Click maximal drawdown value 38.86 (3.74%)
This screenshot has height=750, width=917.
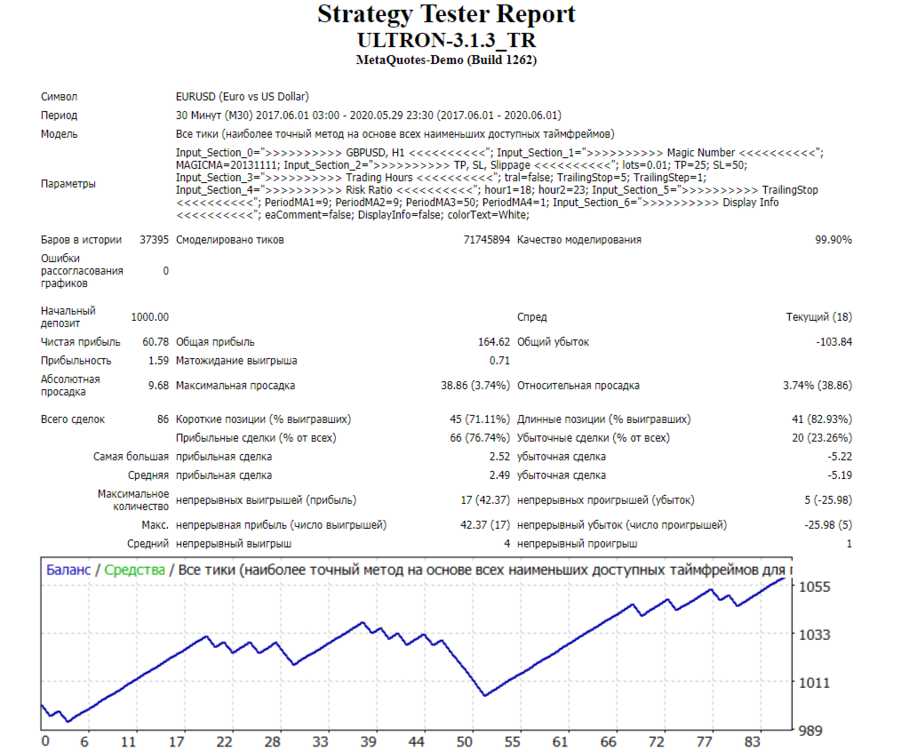[x=475, y=386]
